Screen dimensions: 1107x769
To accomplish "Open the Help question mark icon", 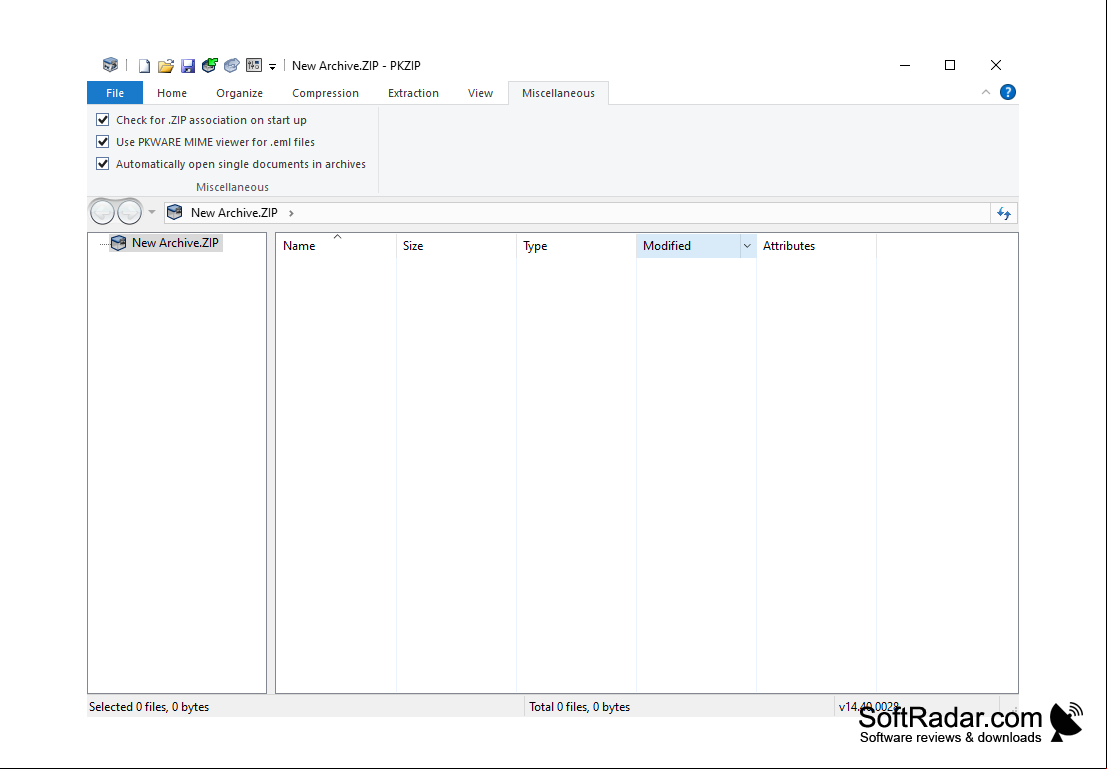I will (x=1007, y=92).
